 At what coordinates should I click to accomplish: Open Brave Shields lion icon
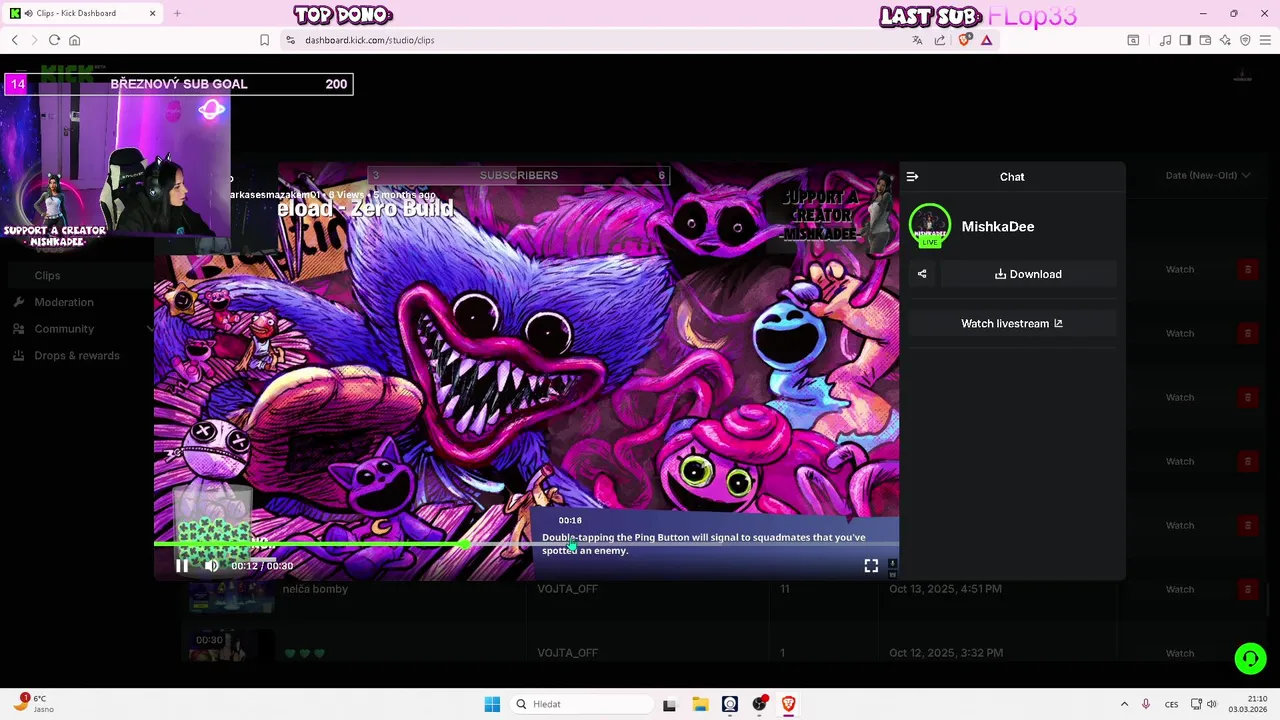click(x=964, y=40)
